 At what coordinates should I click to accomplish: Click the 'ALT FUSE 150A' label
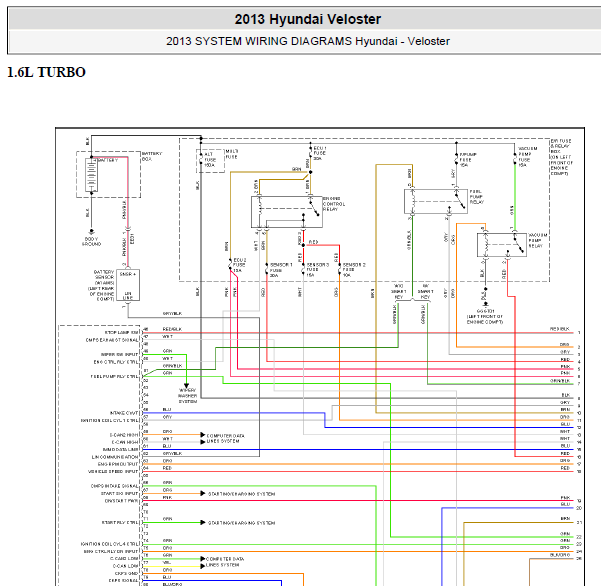point(210,160)
